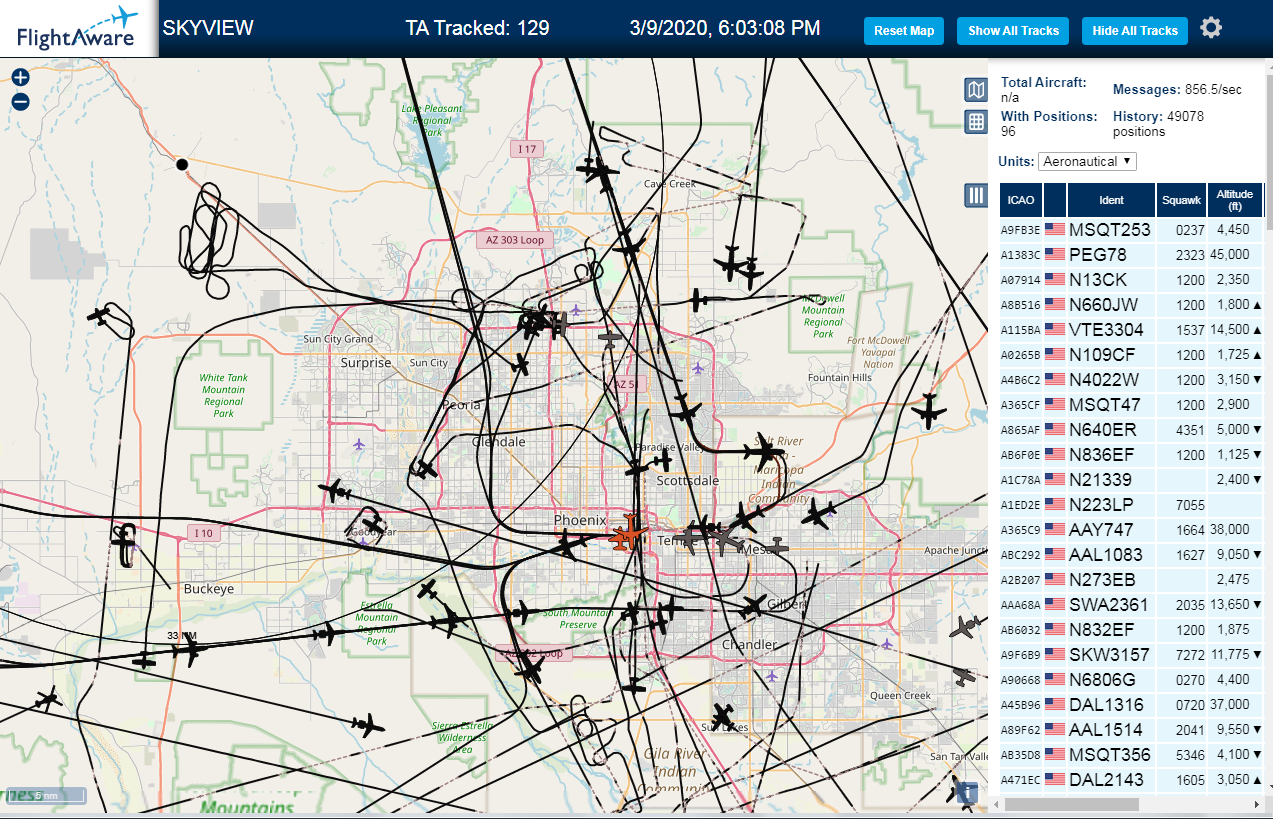Click the scrollbar right arrow under table
This screenshot has height=819, width=1273.
[x=1258, y=804]
